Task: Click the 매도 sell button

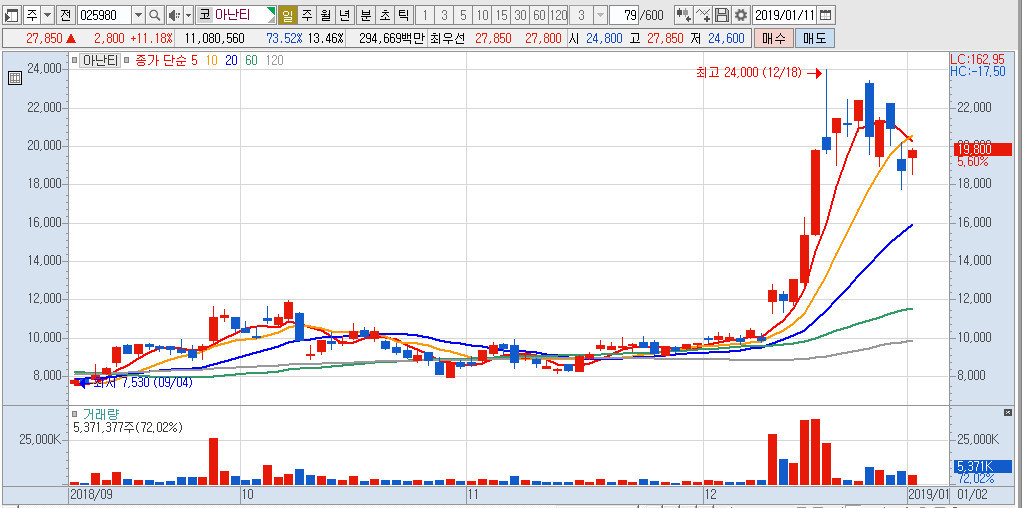Action: (x=815, y=38)
